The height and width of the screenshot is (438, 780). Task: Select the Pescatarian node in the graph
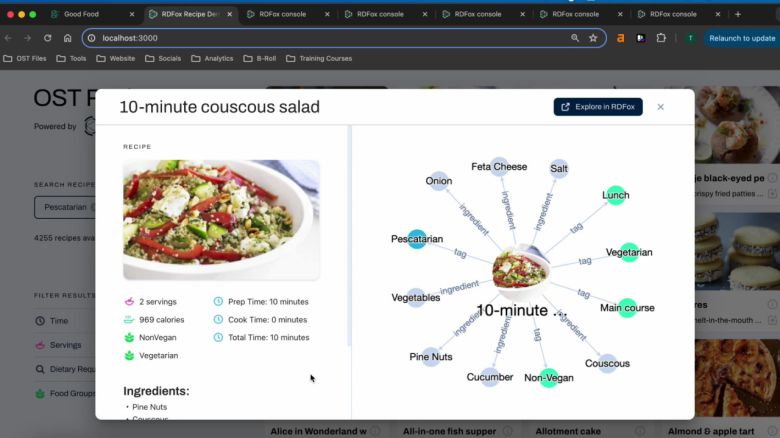coord(417,239)
